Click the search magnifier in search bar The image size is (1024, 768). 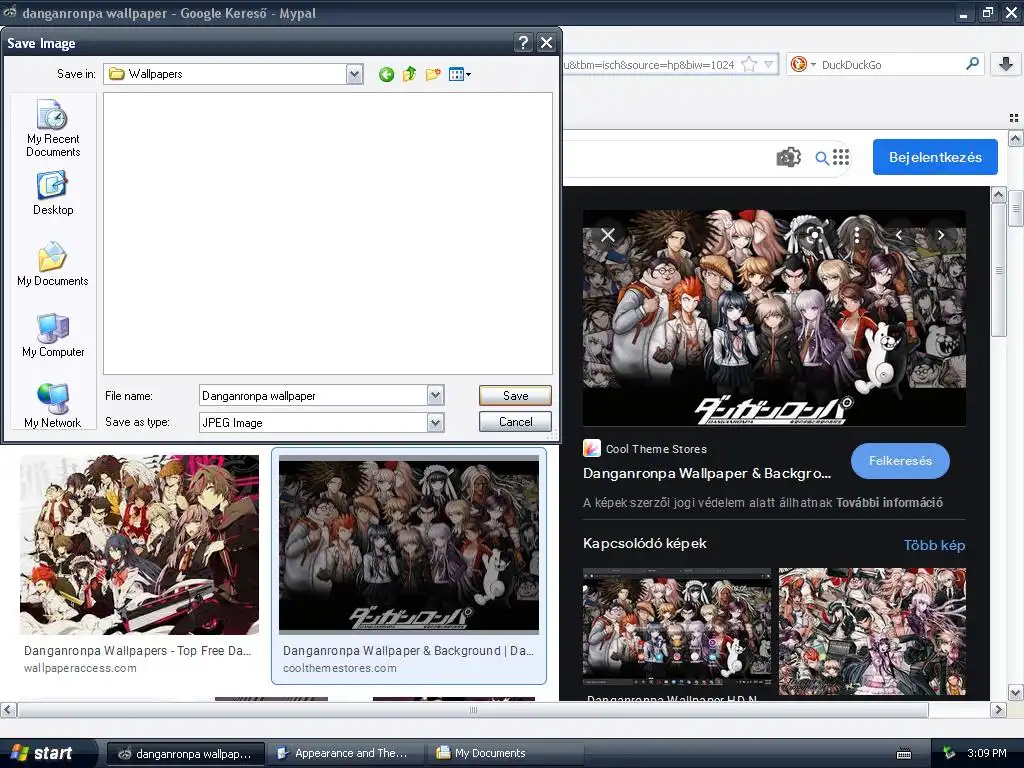point(972,63)
